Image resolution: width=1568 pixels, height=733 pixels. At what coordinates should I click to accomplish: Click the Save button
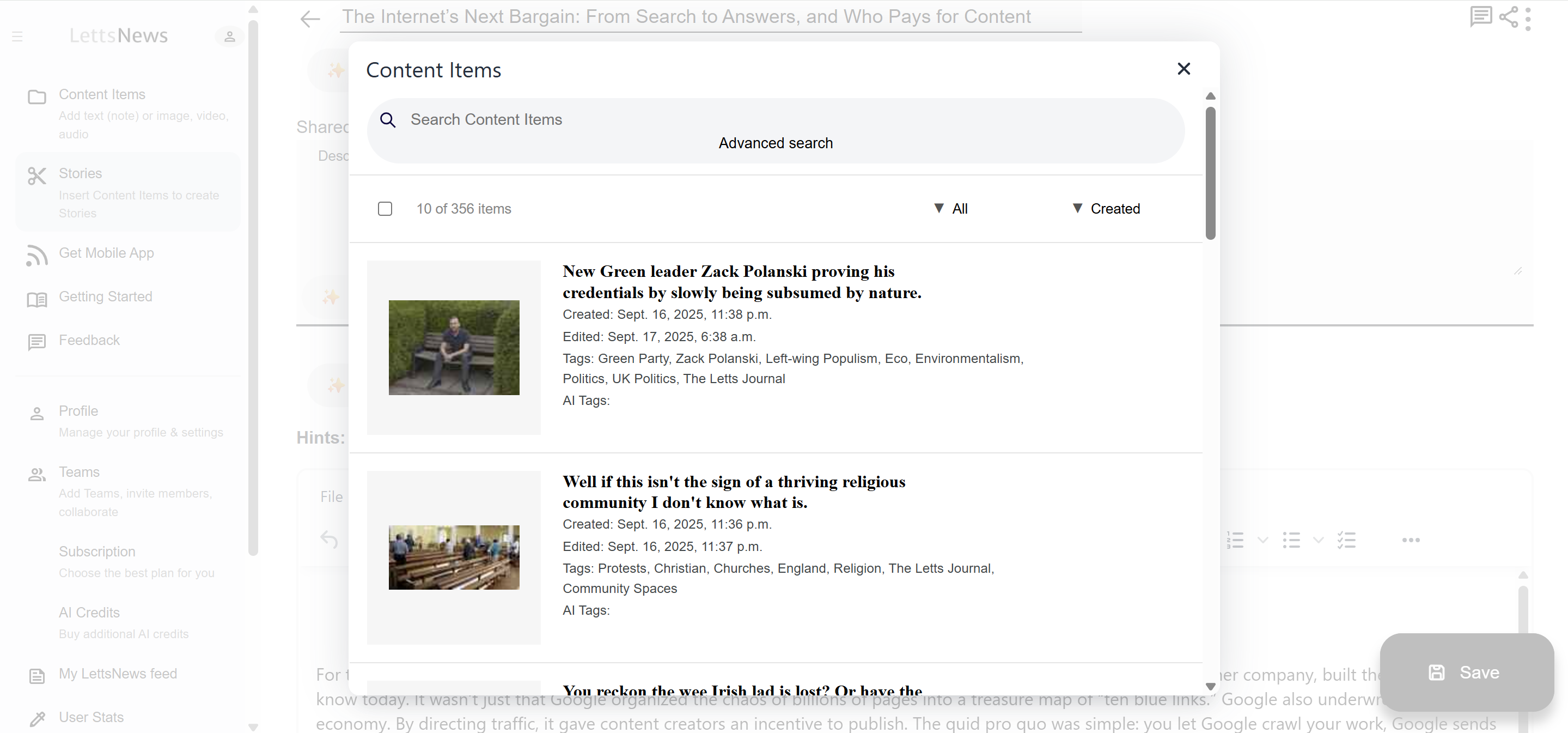click(1466, 672)
